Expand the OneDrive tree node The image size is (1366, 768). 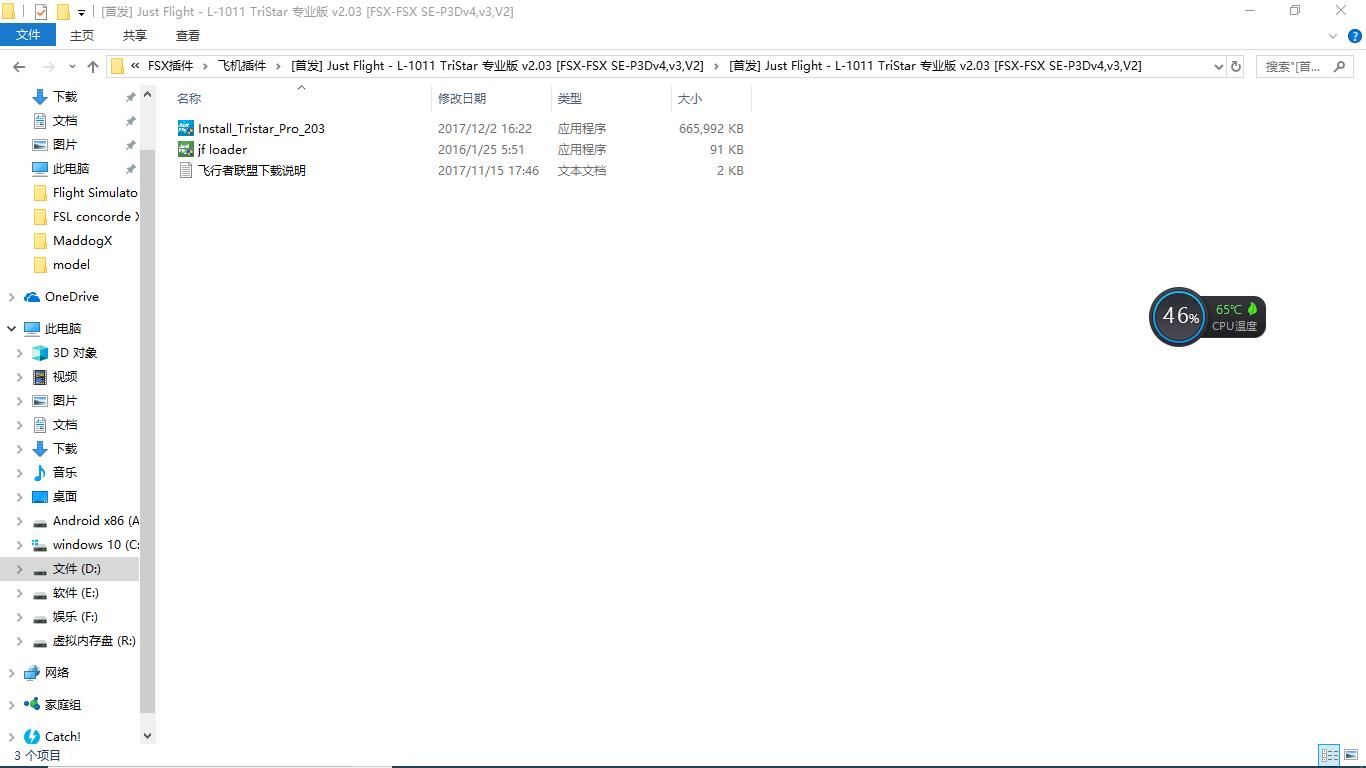tap(11, 297)
